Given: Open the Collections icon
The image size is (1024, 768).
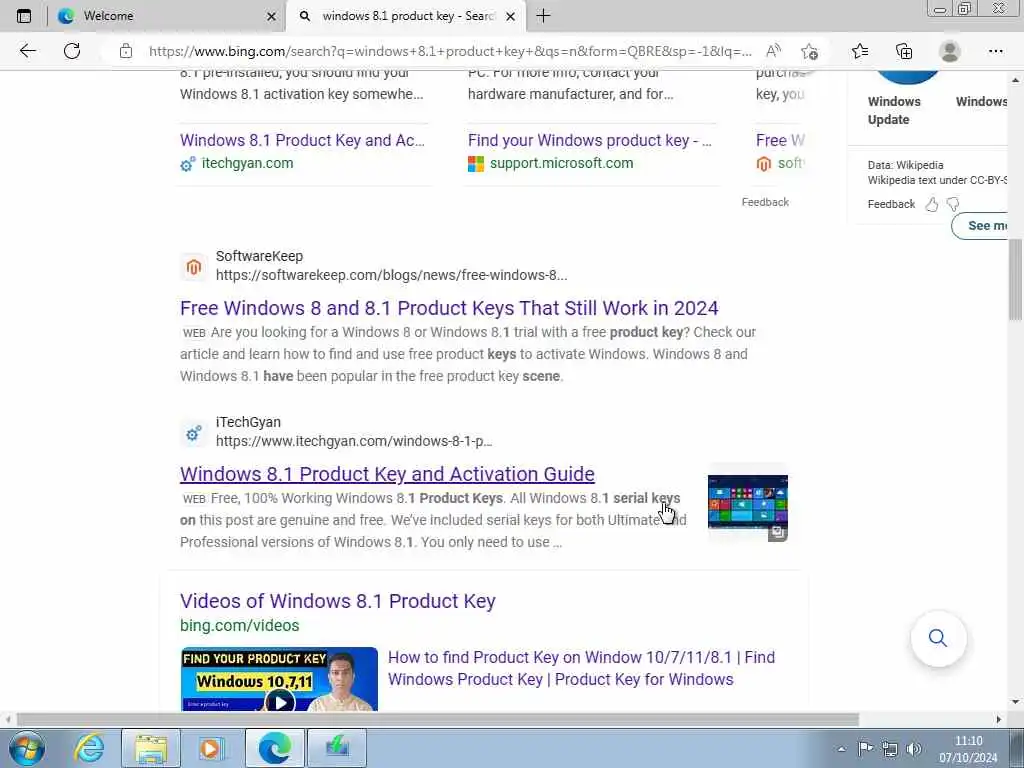Looking at the screenshot, I should point(904,51).
